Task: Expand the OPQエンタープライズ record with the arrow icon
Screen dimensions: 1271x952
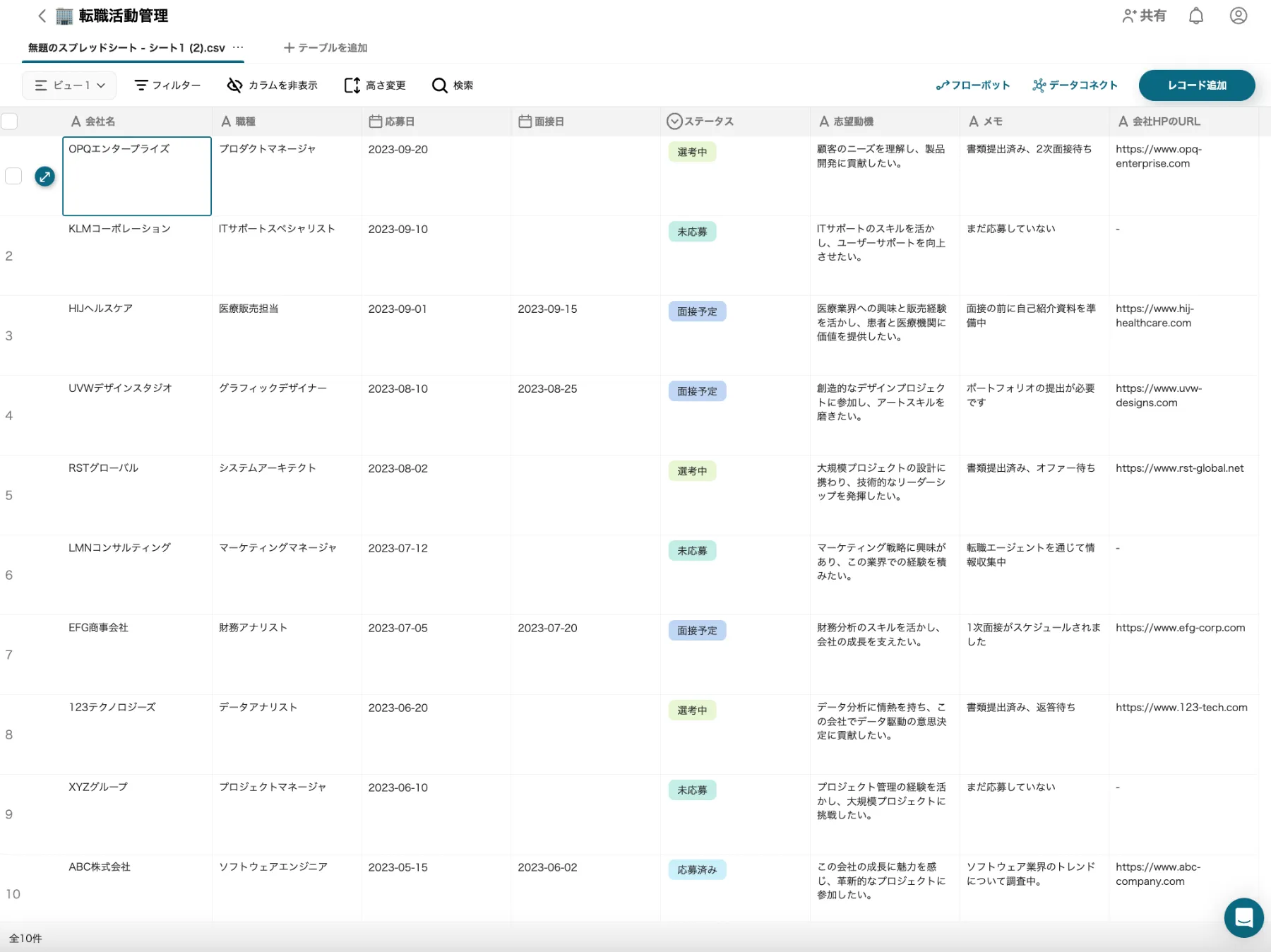Action: pyautogui.click(x=45, y=177)
